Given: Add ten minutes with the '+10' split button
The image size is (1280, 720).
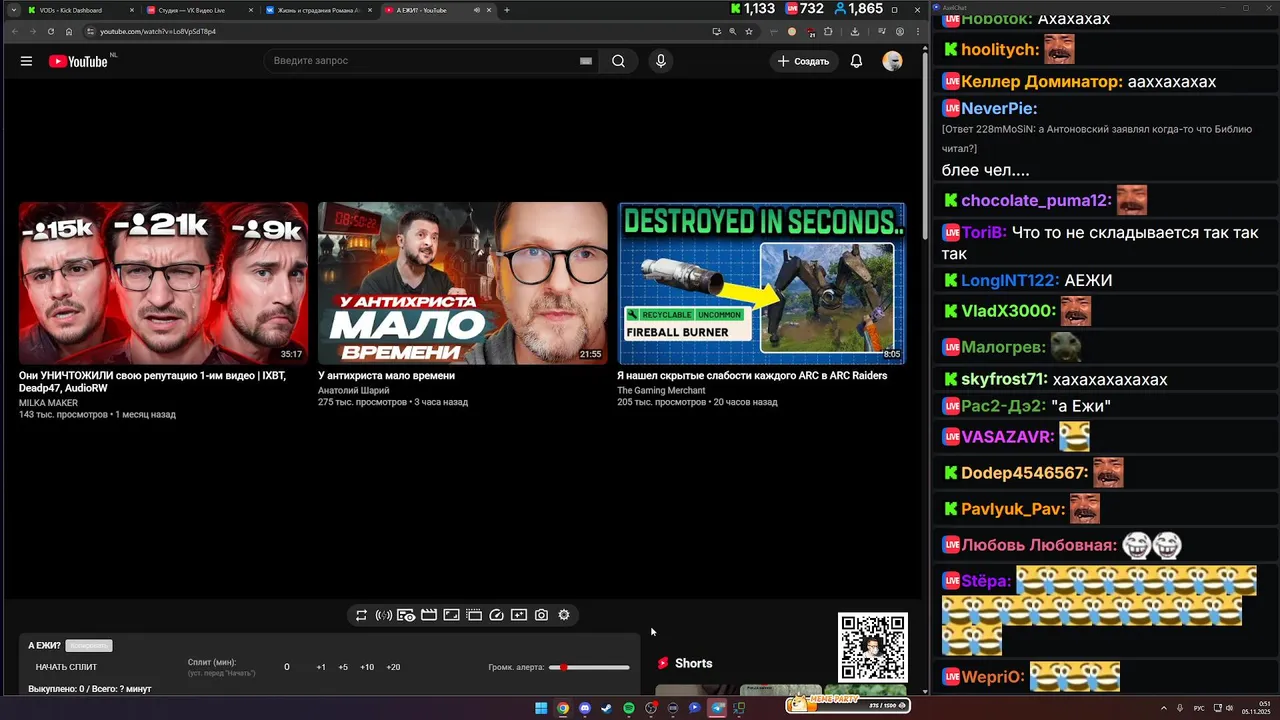Looking at the screenshot, I should point(367,667).
